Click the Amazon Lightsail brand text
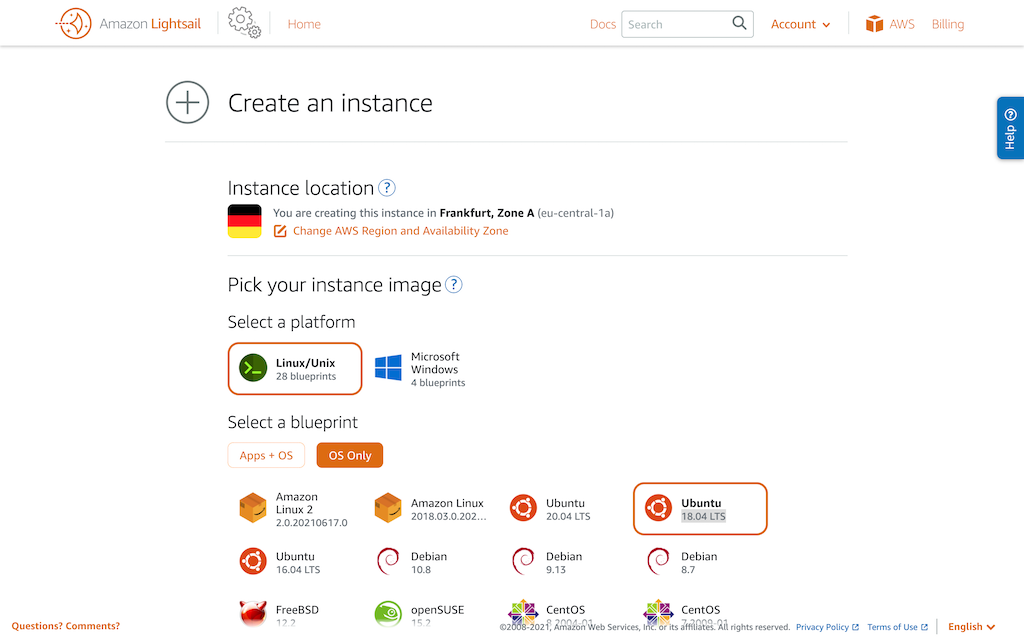The image size is (1024, 640). [x=150, y=24]
